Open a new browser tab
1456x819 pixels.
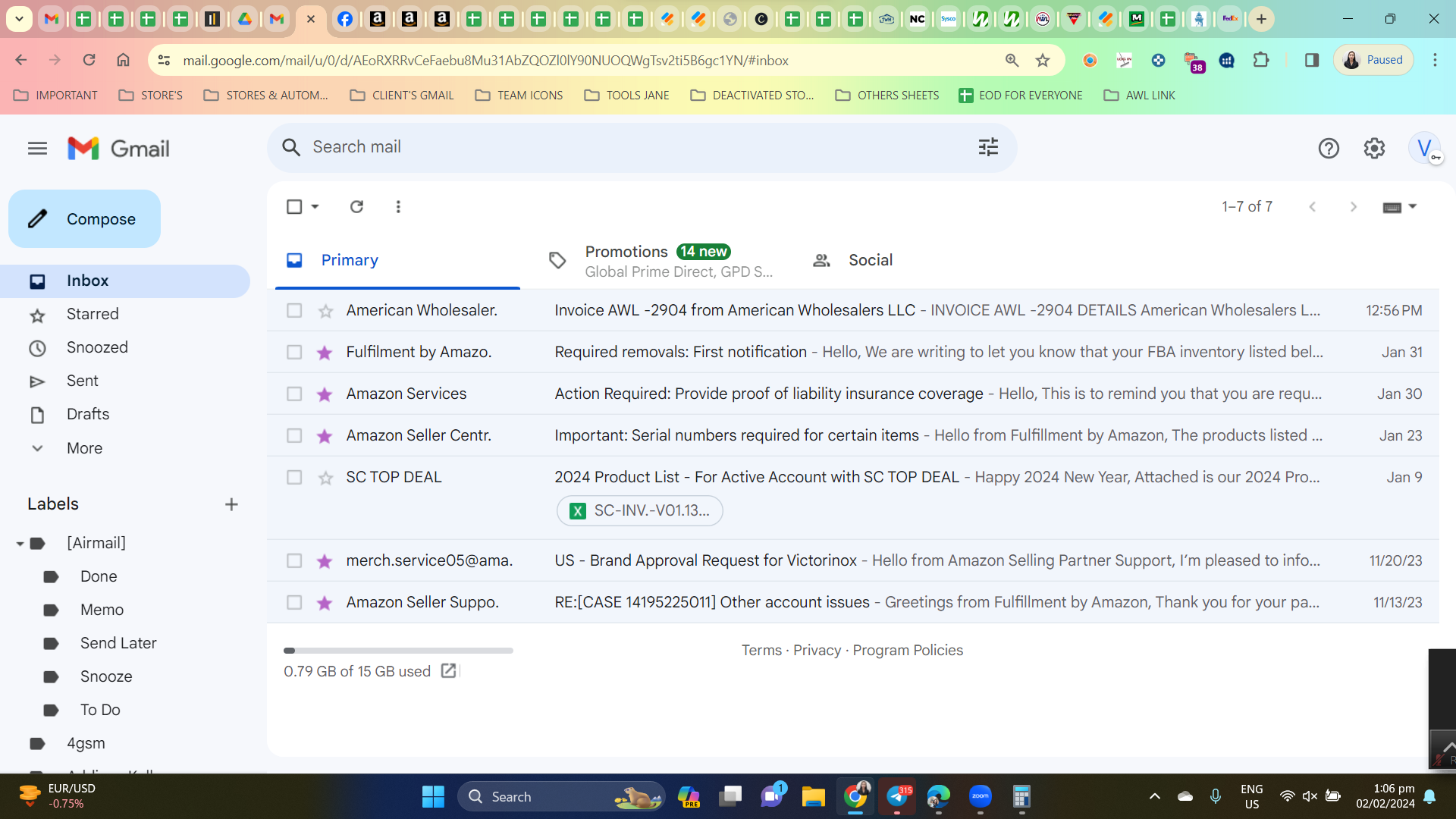(x=1261, y=19)
